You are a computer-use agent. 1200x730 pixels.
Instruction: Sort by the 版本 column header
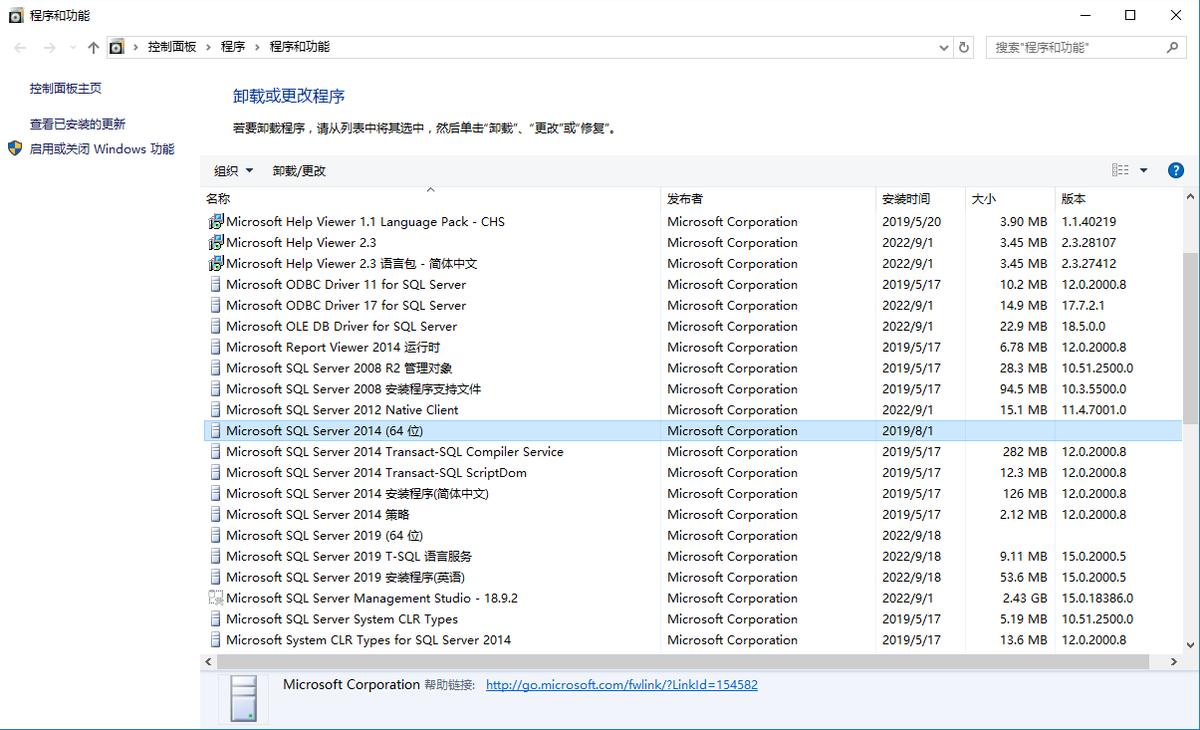(1118, 199)
